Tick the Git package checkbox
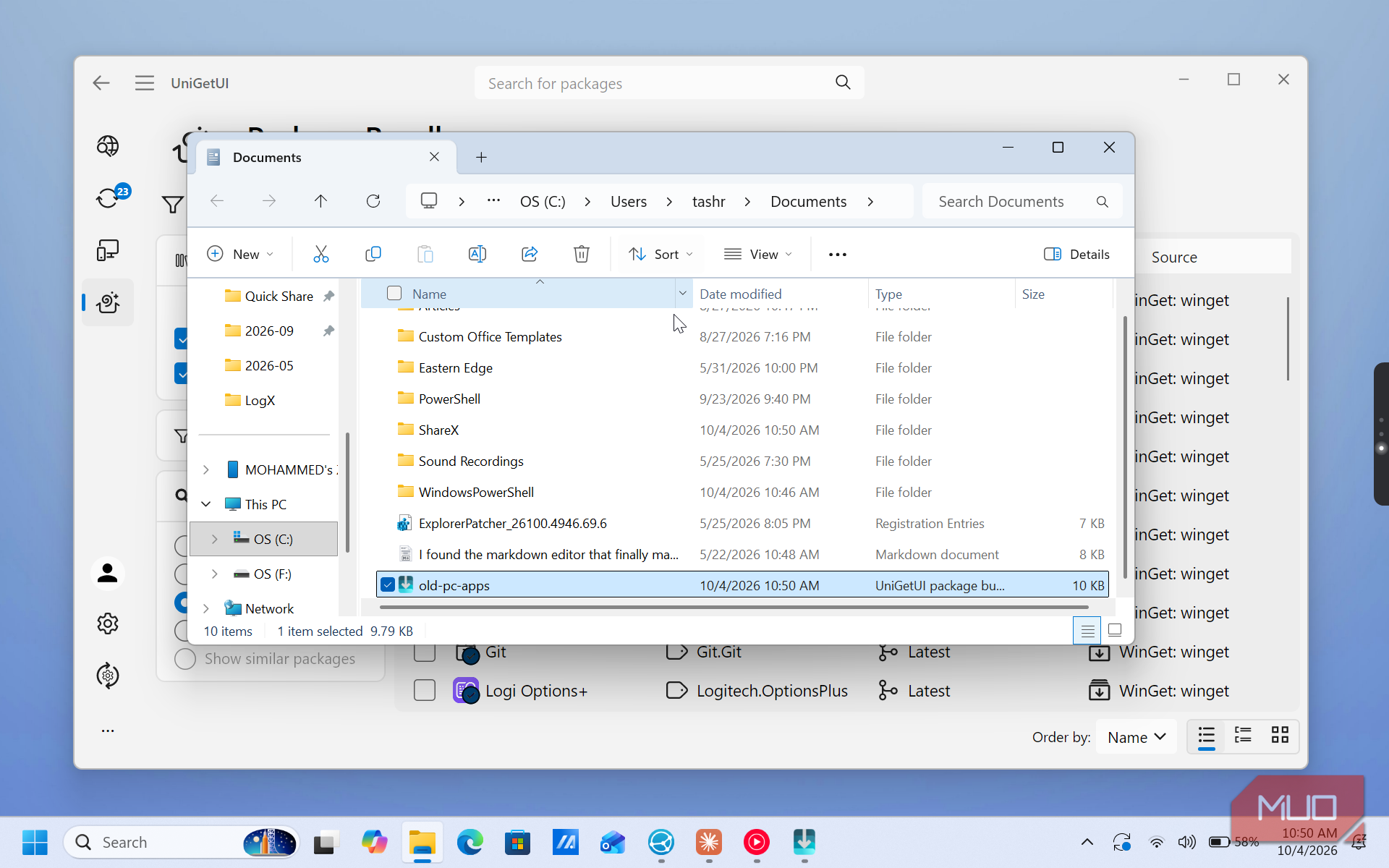 click(425, 652)
